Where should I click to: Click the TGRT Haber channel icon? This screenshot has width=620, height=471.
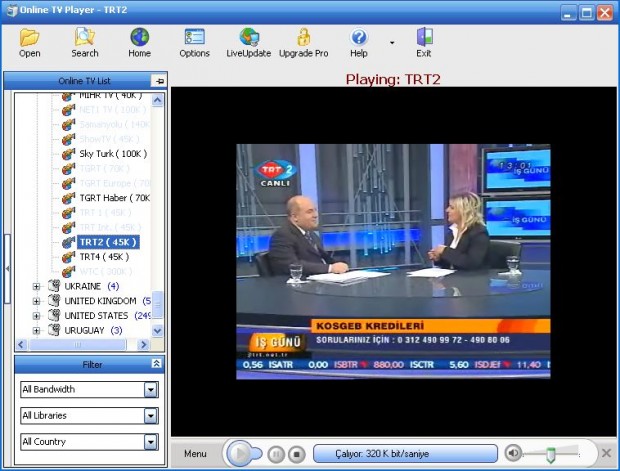[68, 198]
